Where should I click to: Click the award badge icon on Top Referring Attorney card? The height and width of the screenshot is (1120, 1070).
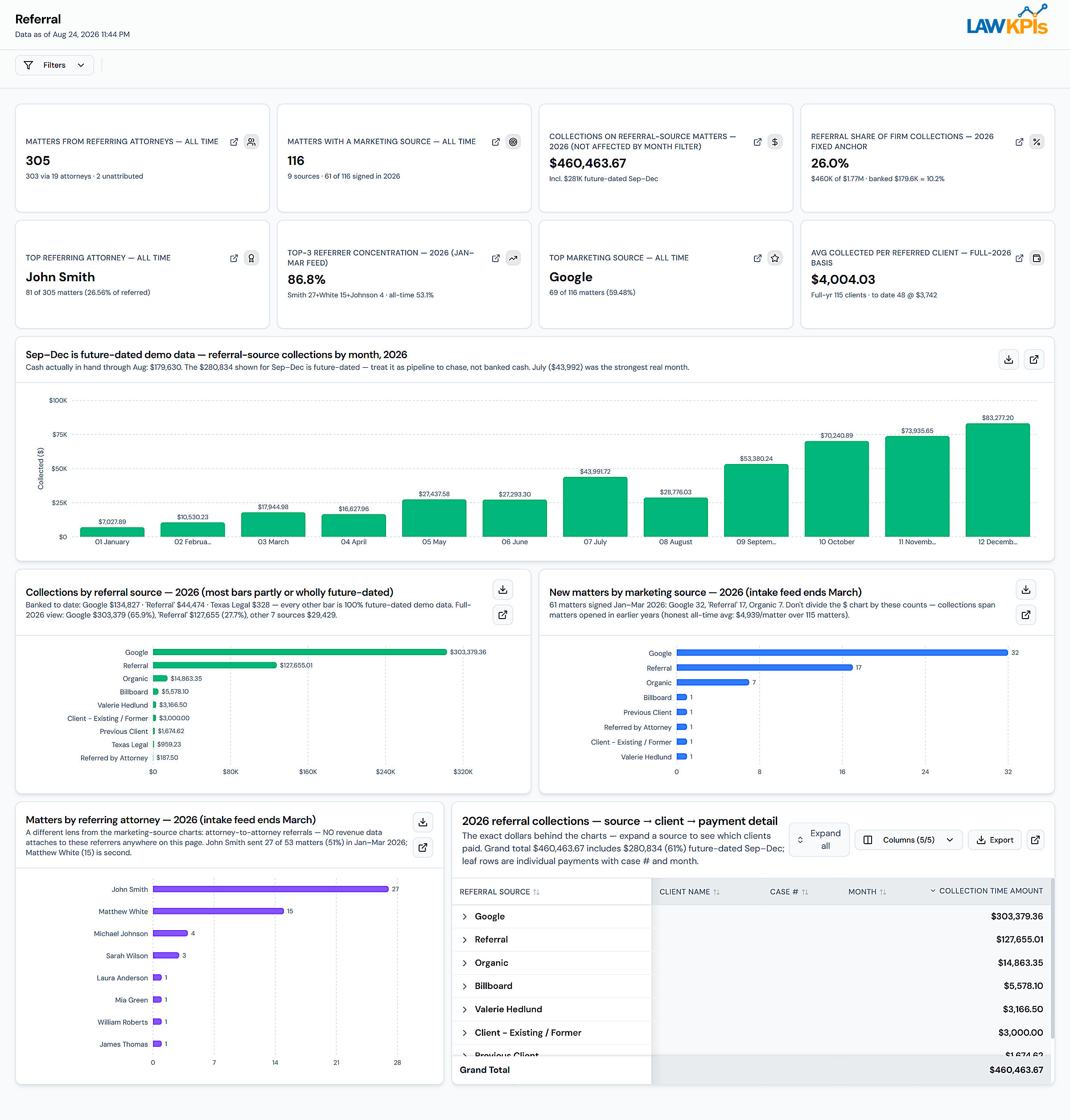(x=251, y=258)
